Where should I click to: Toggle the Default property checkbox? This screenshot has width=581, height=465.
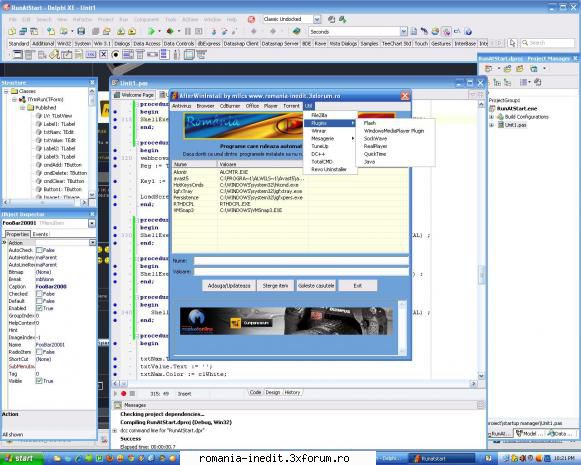(39, 301)
